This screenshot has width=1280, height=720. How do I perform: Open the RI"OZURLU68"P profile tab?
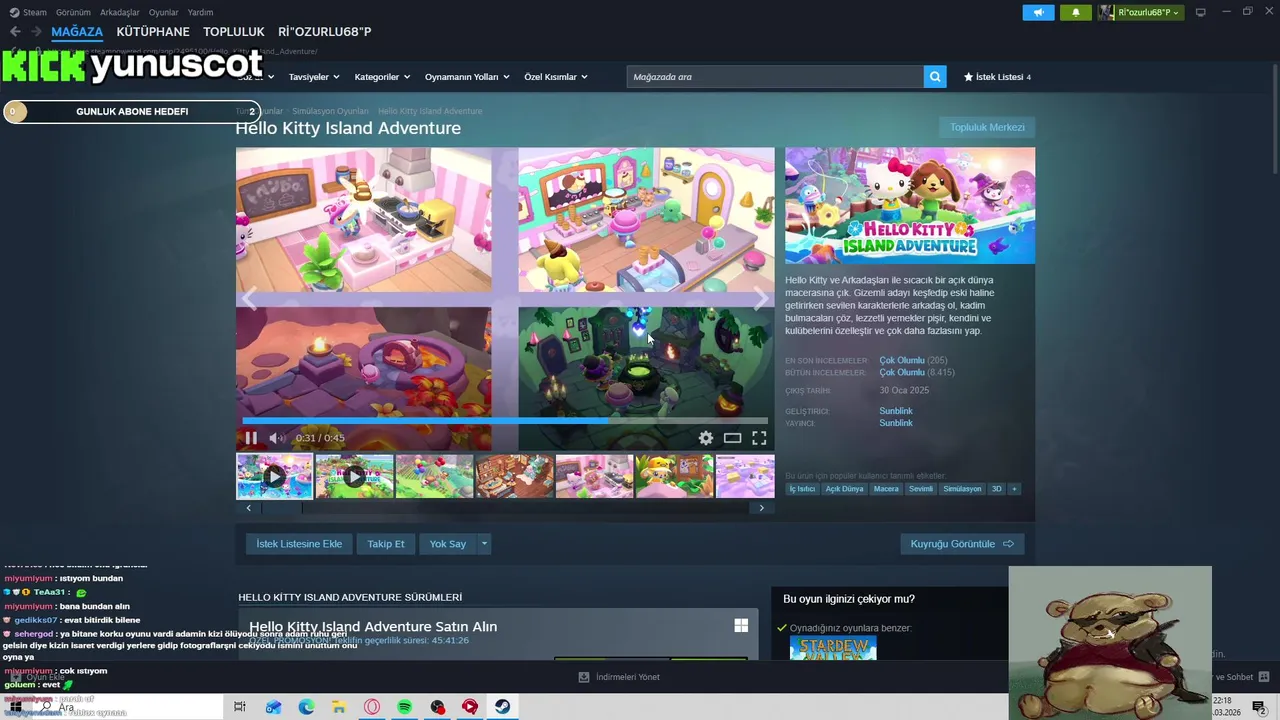pyautogui.click(x=325, y=32)
